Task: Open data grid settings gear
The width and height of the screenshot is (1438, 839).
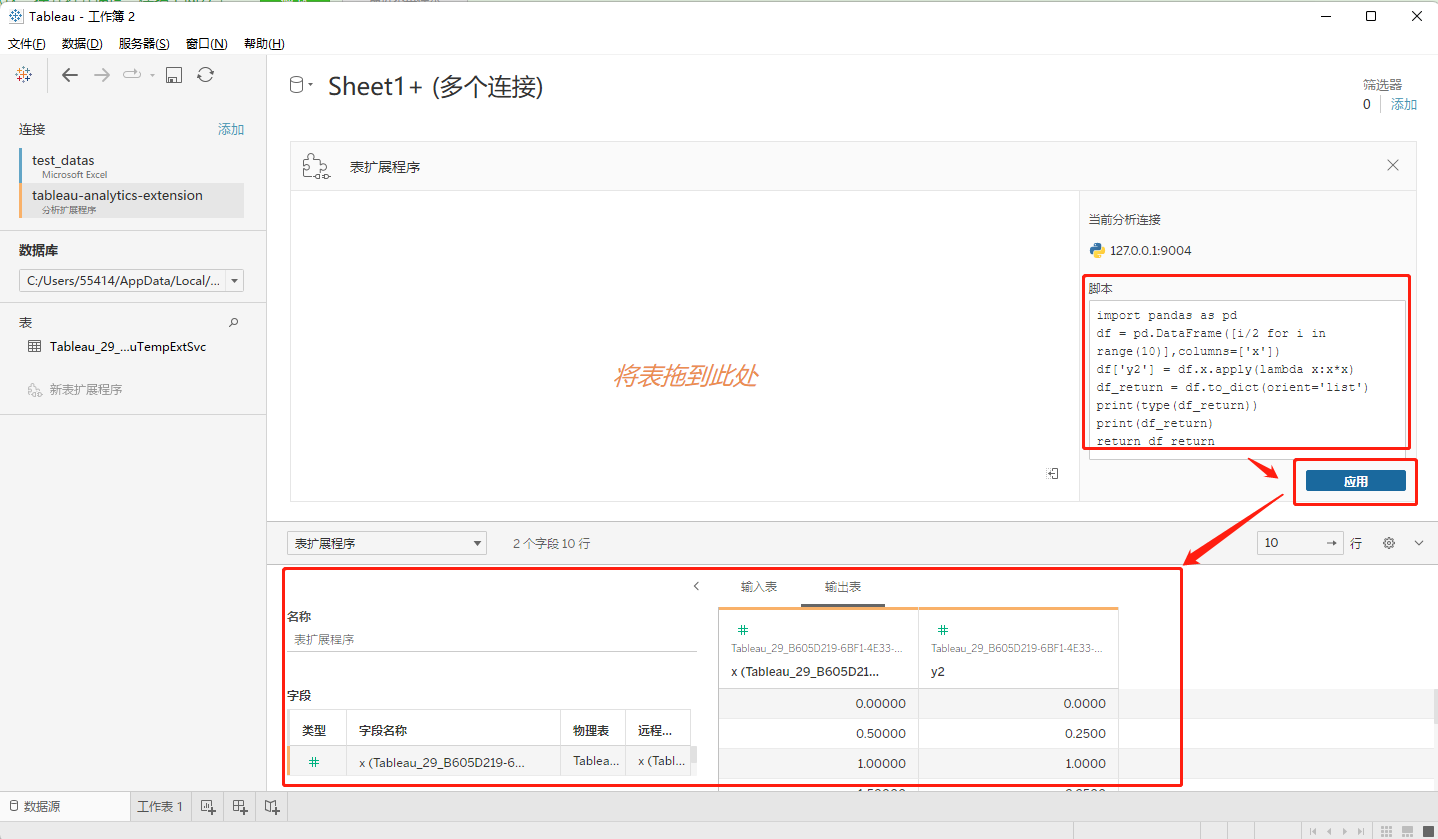Action: click(x=1389, y=543)
